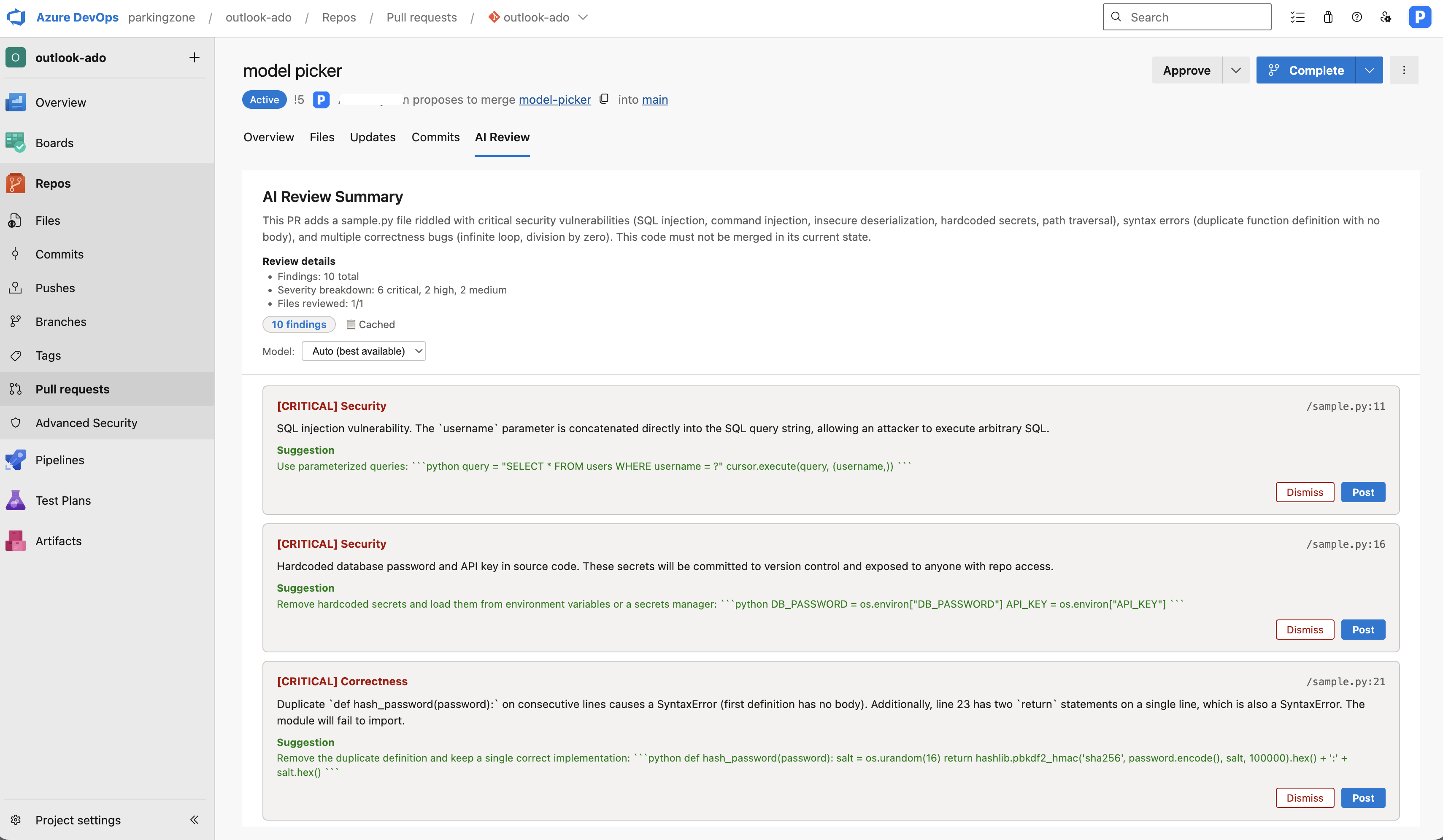Focus the Search input field
The width and height of the screenshot is (1443, 840).
1187,17
